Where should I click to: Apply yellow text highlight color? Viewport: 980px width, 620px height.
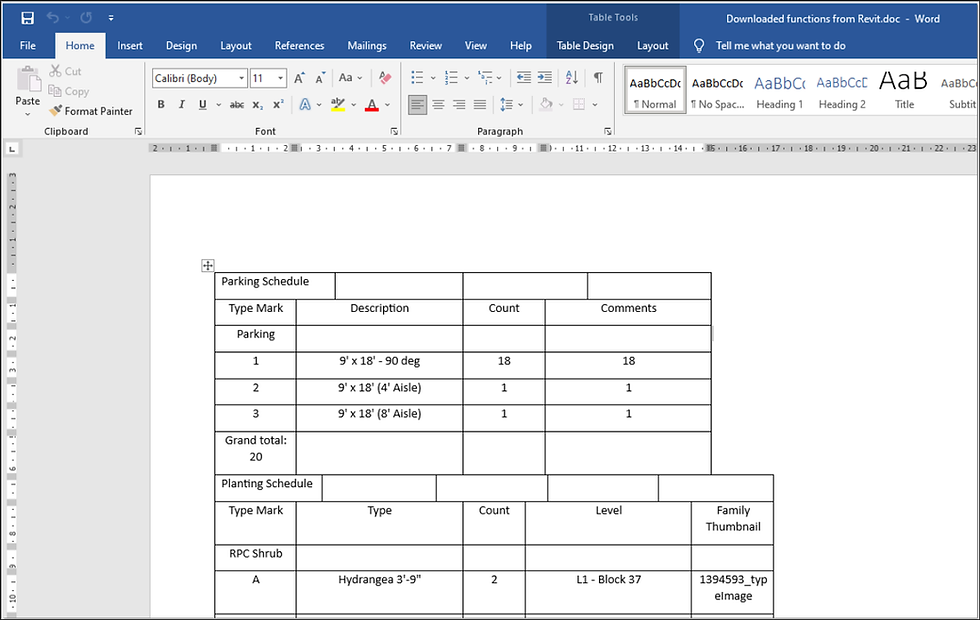pos(338,104)
